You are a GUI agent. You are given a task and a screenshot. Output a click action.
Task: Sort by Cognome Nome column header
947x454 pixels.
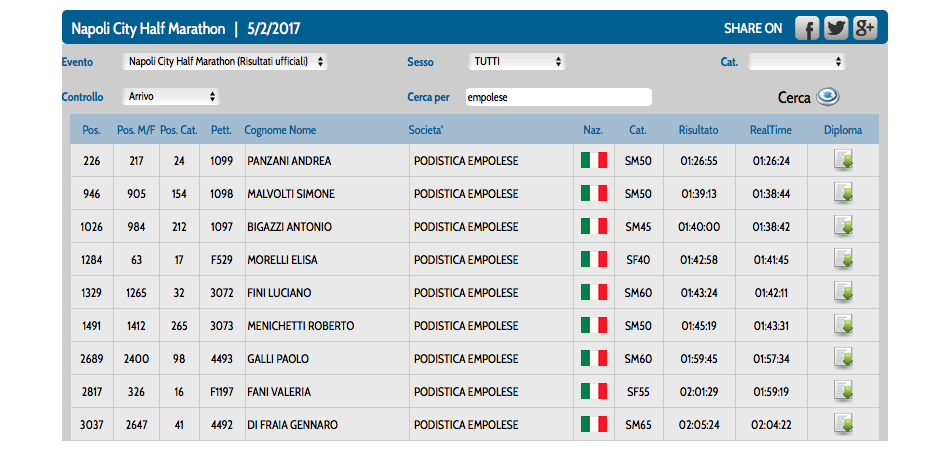click(x=280, y=130)
